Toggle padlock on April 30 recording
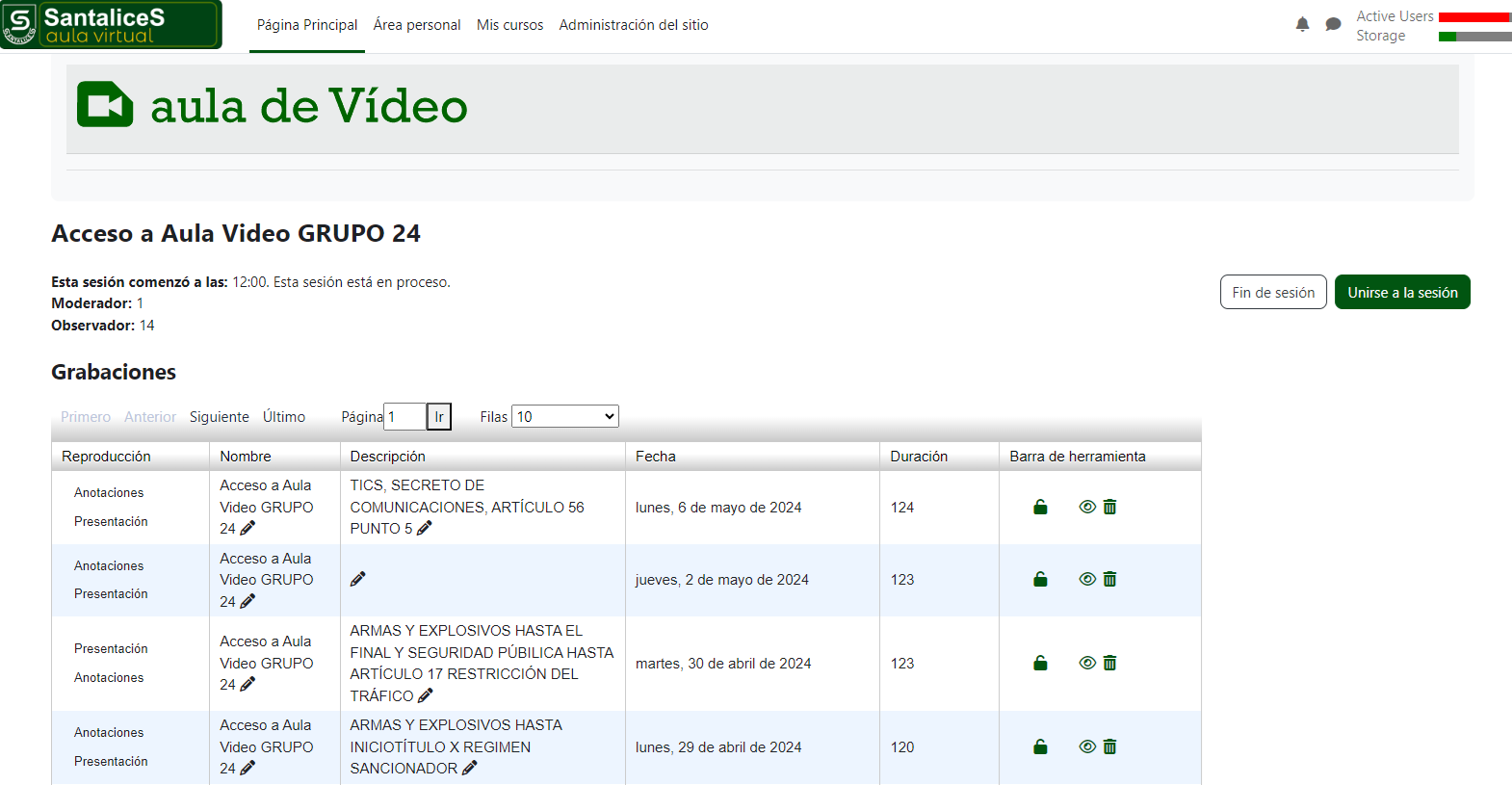Image resolution: width=1512 pixels, height=785 pixels. (1040, 663)
